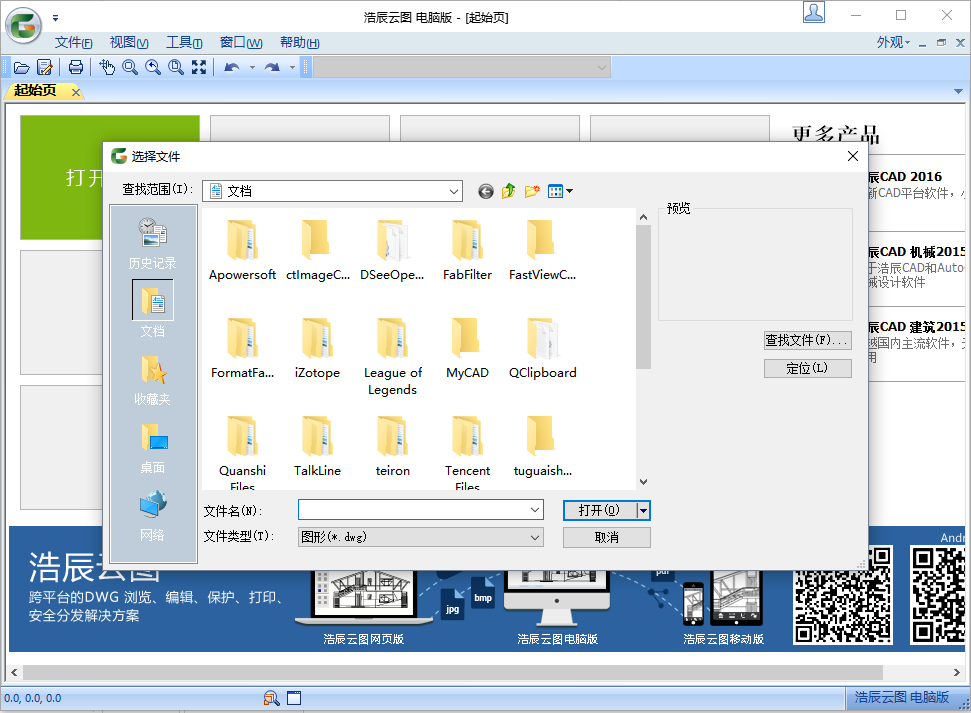Screen dimensions: 971x713
Task: Click the 取消 button
Action: pos(606,537)
